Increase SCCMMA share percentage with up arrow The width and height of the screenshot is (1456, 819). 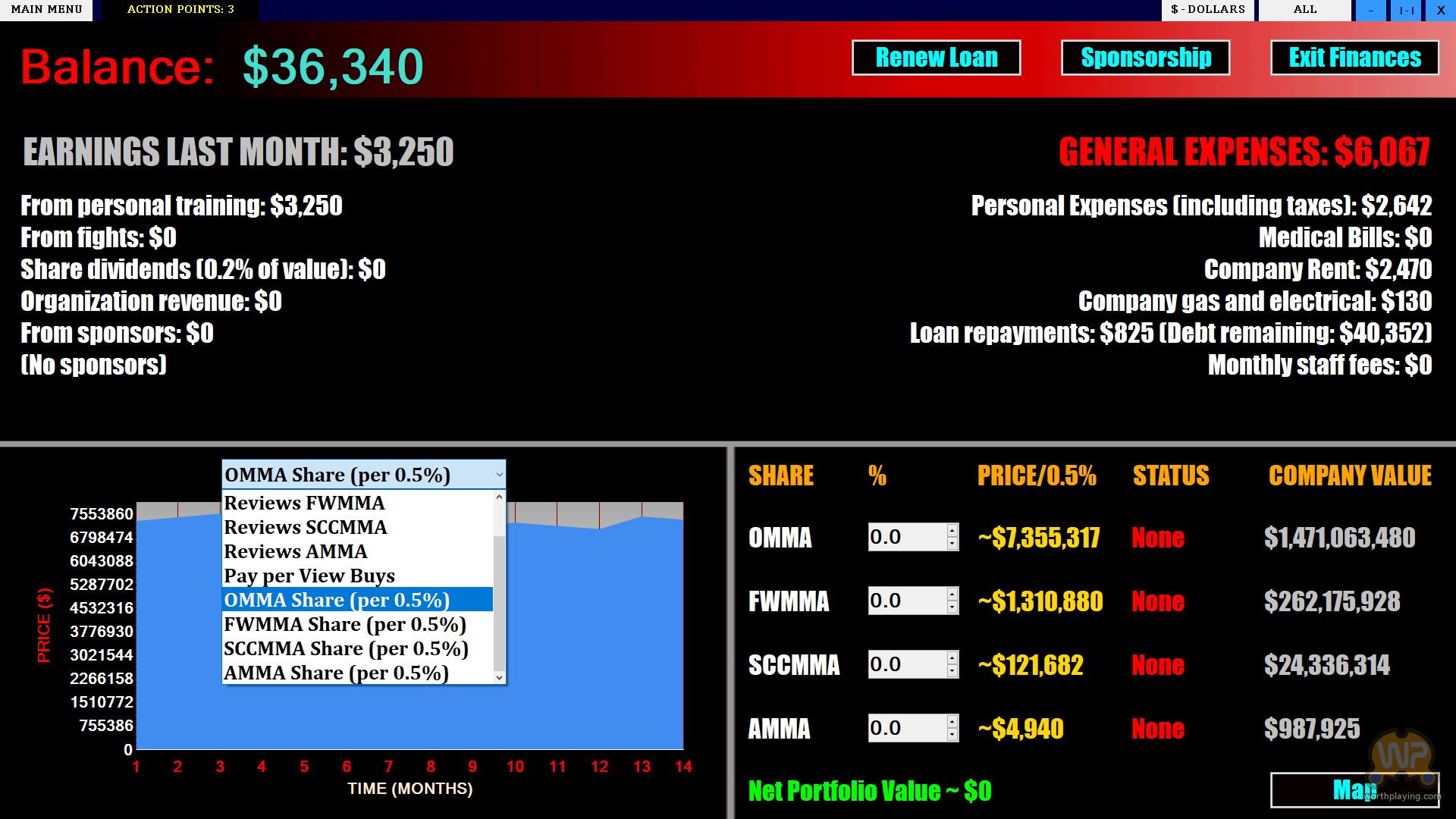pos(952,657)
